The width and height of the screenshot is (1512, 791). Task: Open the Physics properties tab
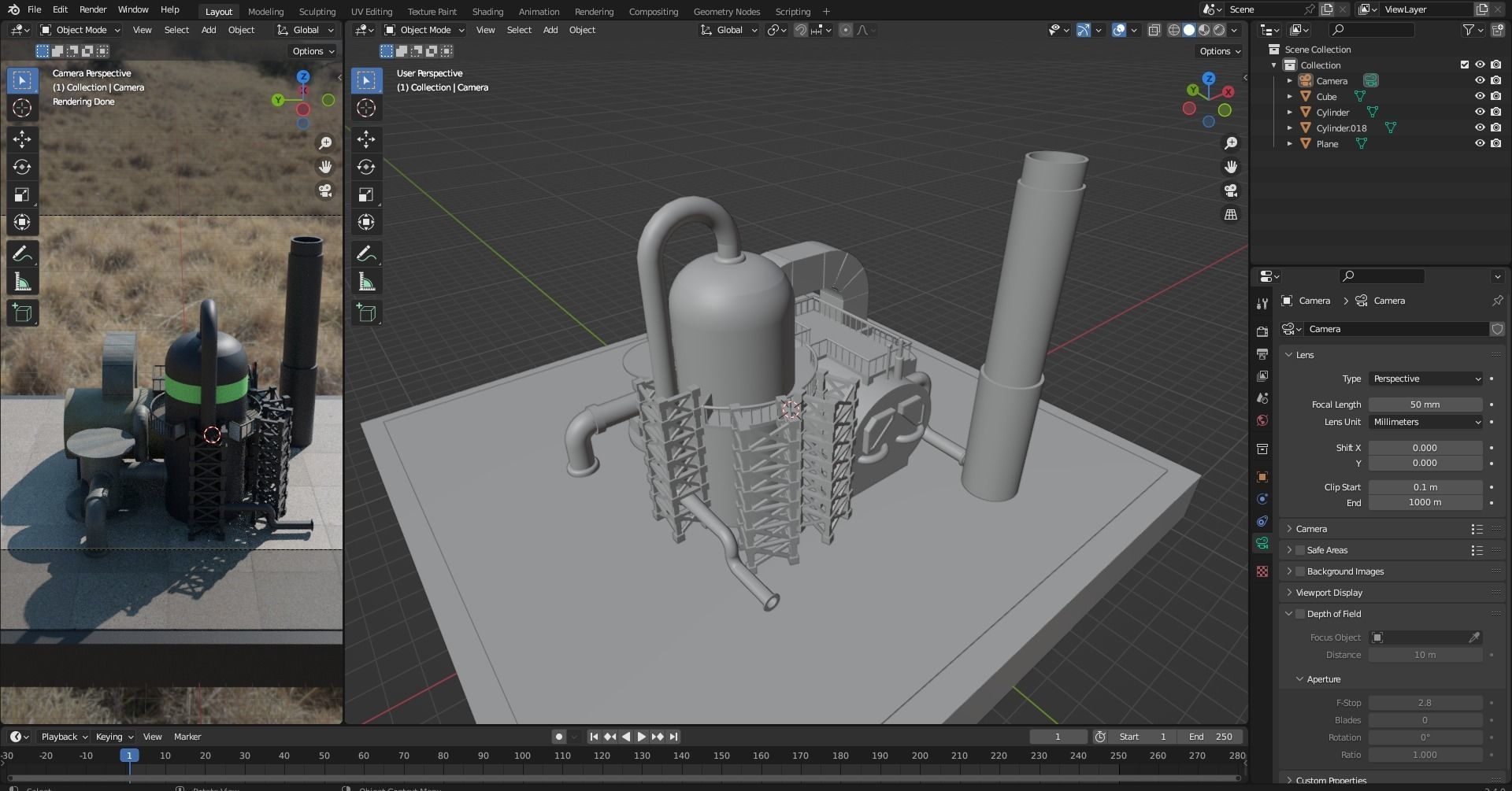(1262, 498)
